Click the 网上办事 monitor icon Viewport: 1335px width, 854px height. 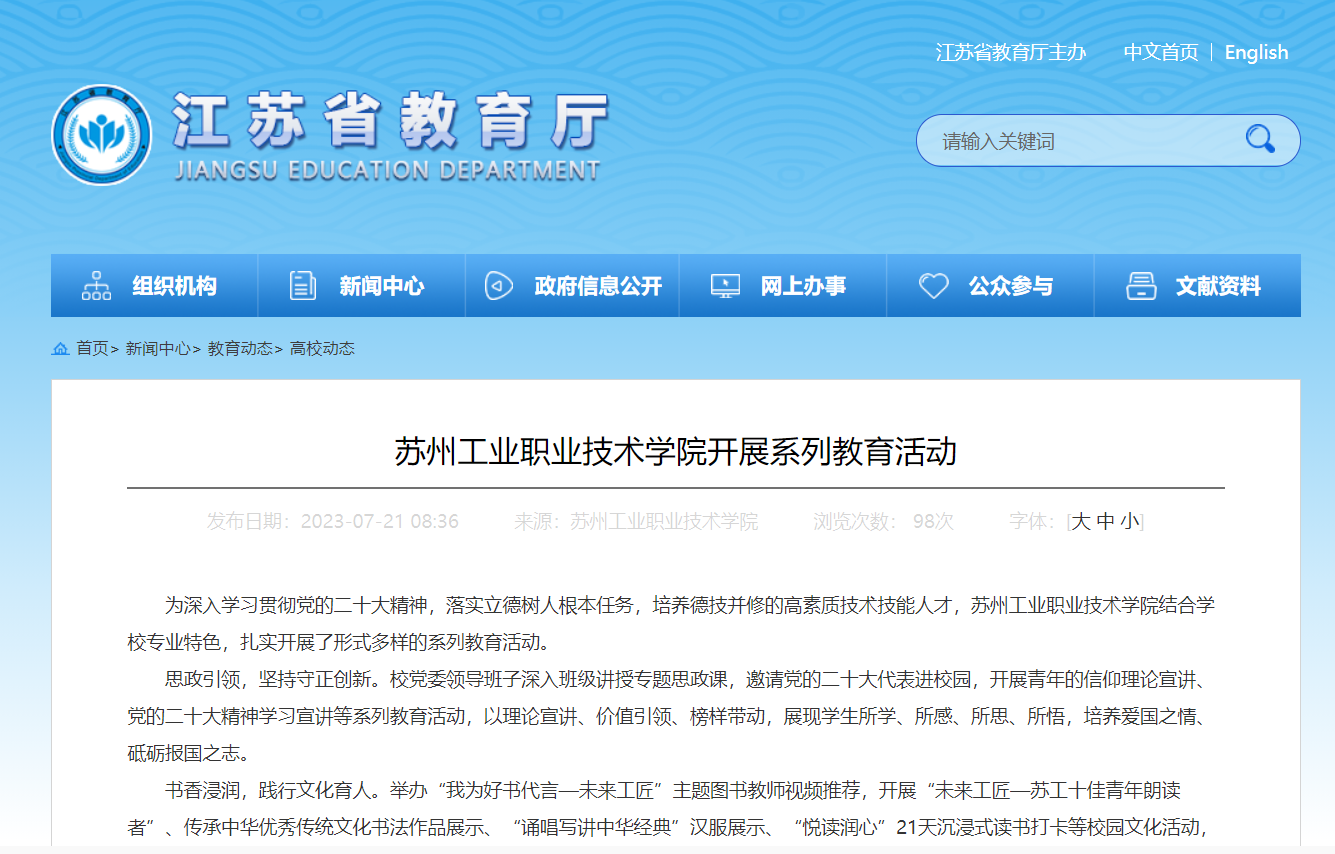(x=725, y=286)
